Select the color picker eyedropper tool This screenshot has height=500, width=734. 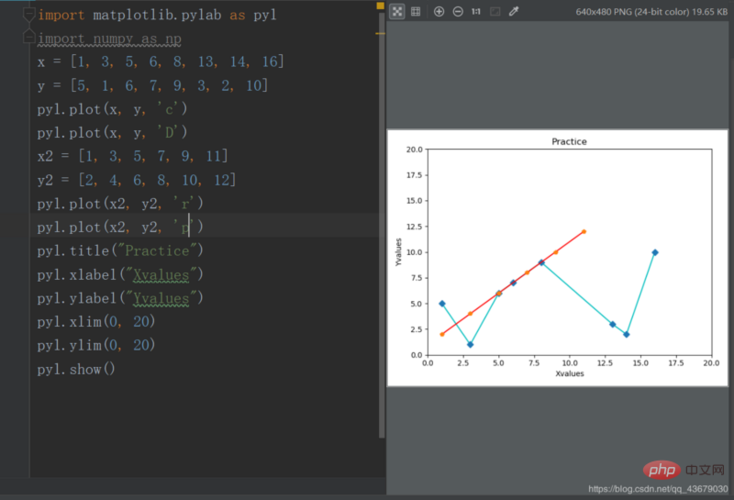tap(514, 12)
